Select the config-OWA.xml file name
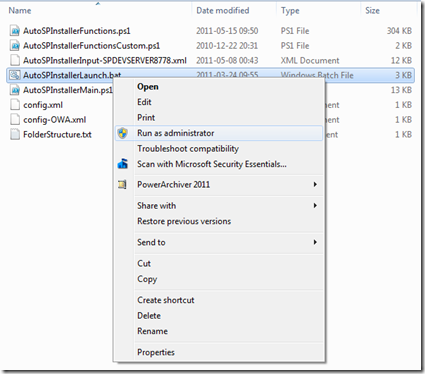425x374 pixels. pyautogui.click(x=55, y=120)
